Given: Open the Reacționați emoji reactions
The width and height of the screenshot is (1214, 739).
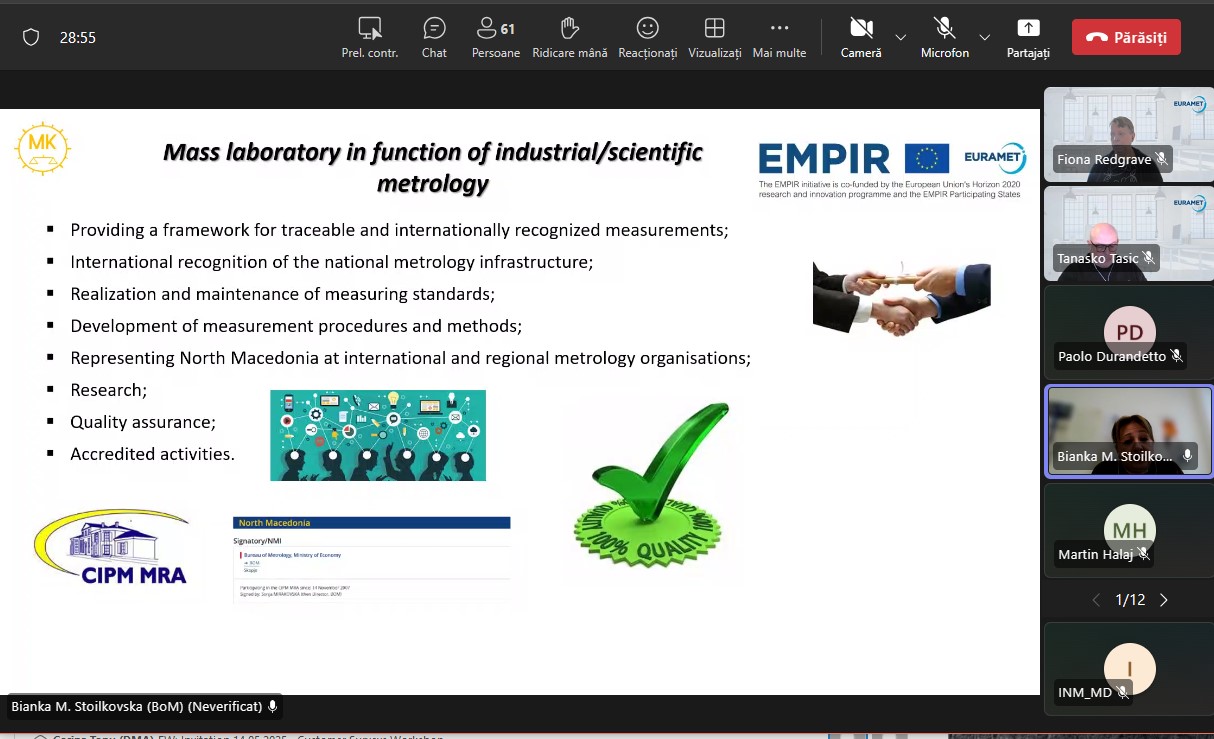Looking at the screenshot, I should [647, 37].
